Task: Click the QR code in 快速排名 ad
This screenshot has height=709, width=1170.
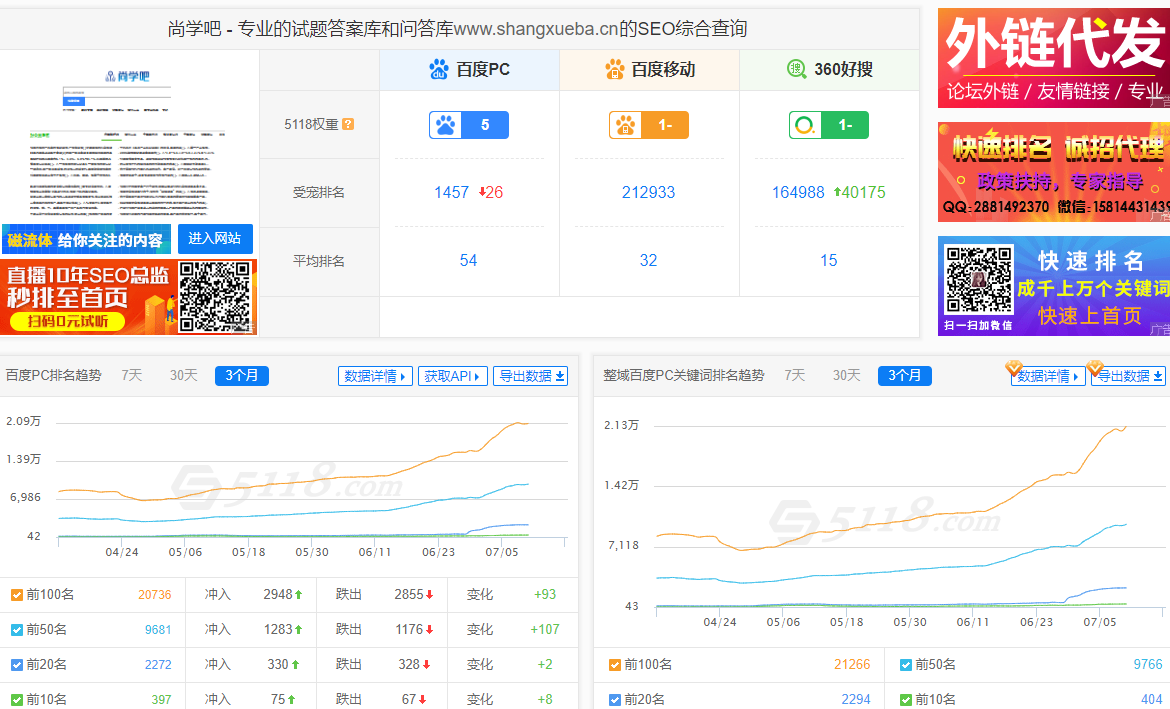Action: pyautogui.click(x=978, y=279)
